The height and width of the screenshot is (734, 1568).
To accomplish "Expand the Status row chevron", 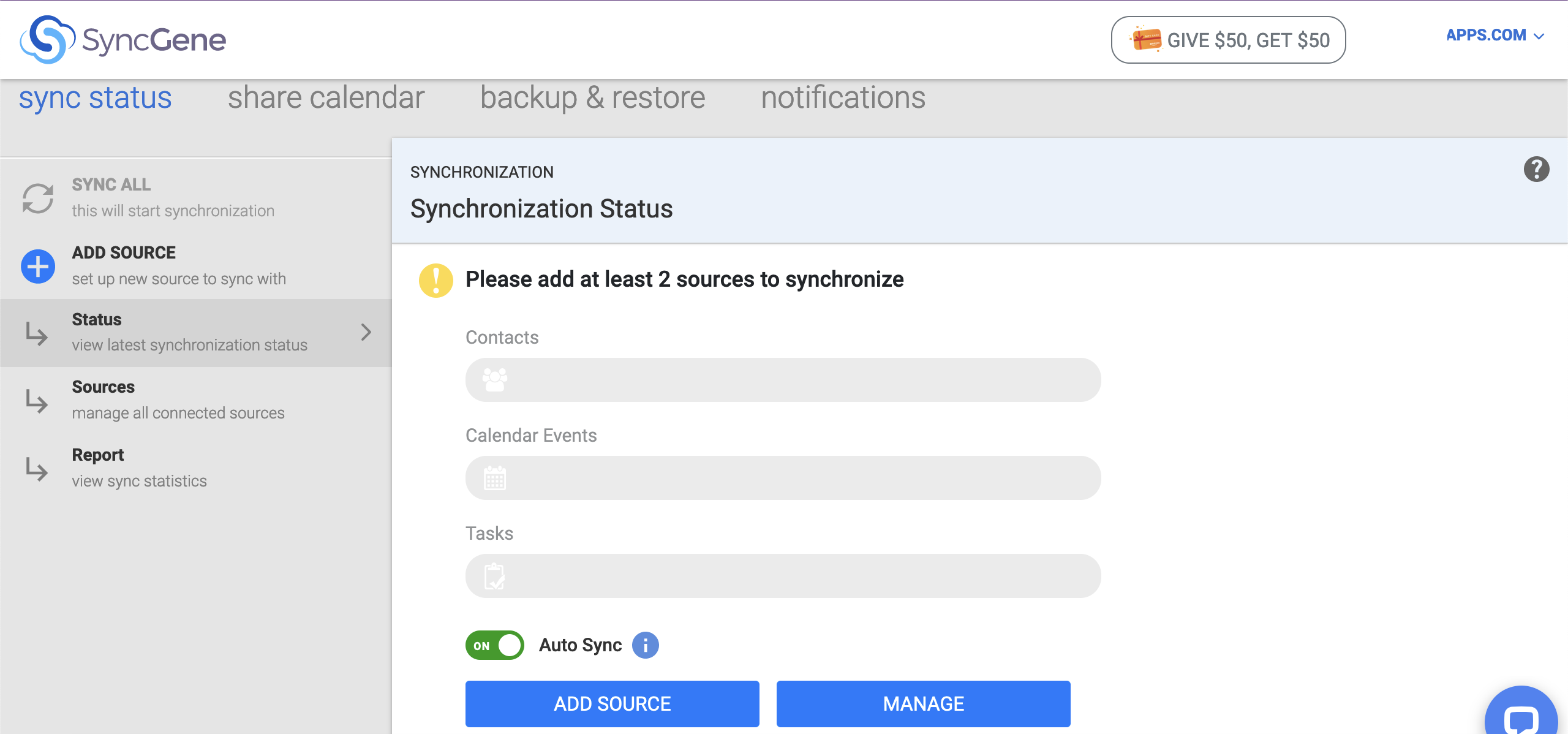I will 366,332.
